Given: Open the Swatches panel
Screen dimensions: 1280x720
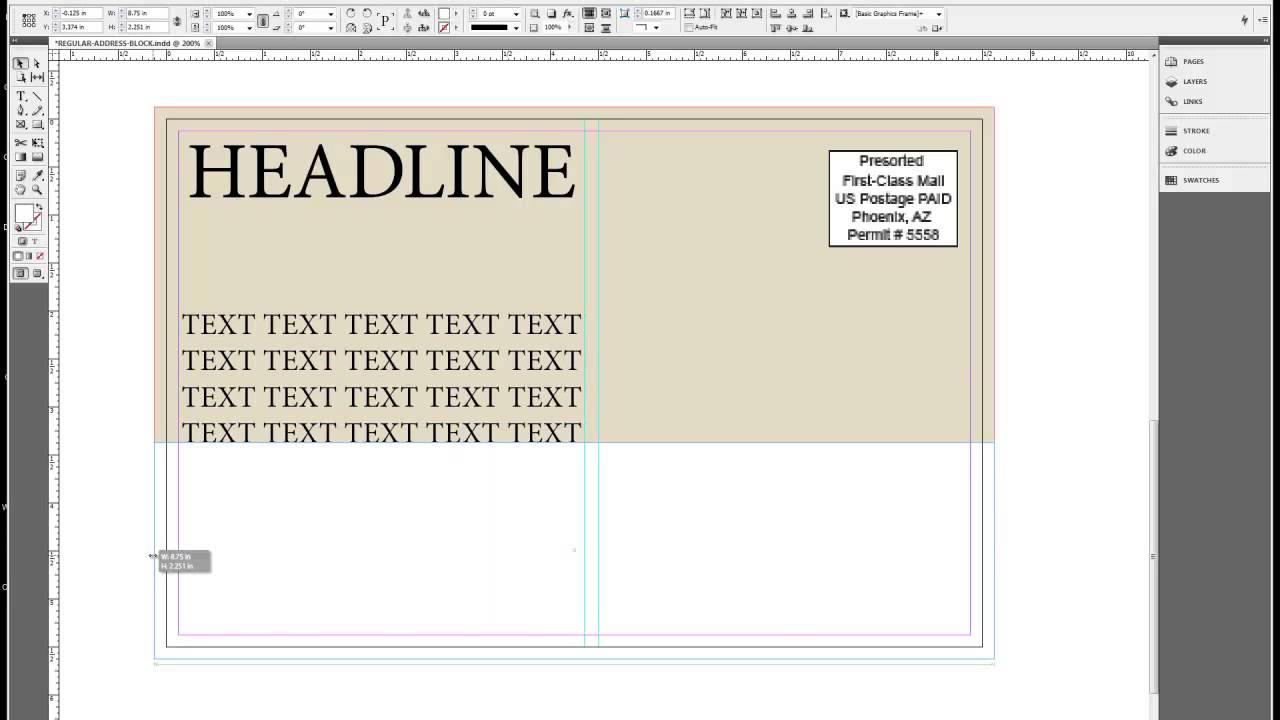Looking at the screenshot, I should click(1191, 180).
